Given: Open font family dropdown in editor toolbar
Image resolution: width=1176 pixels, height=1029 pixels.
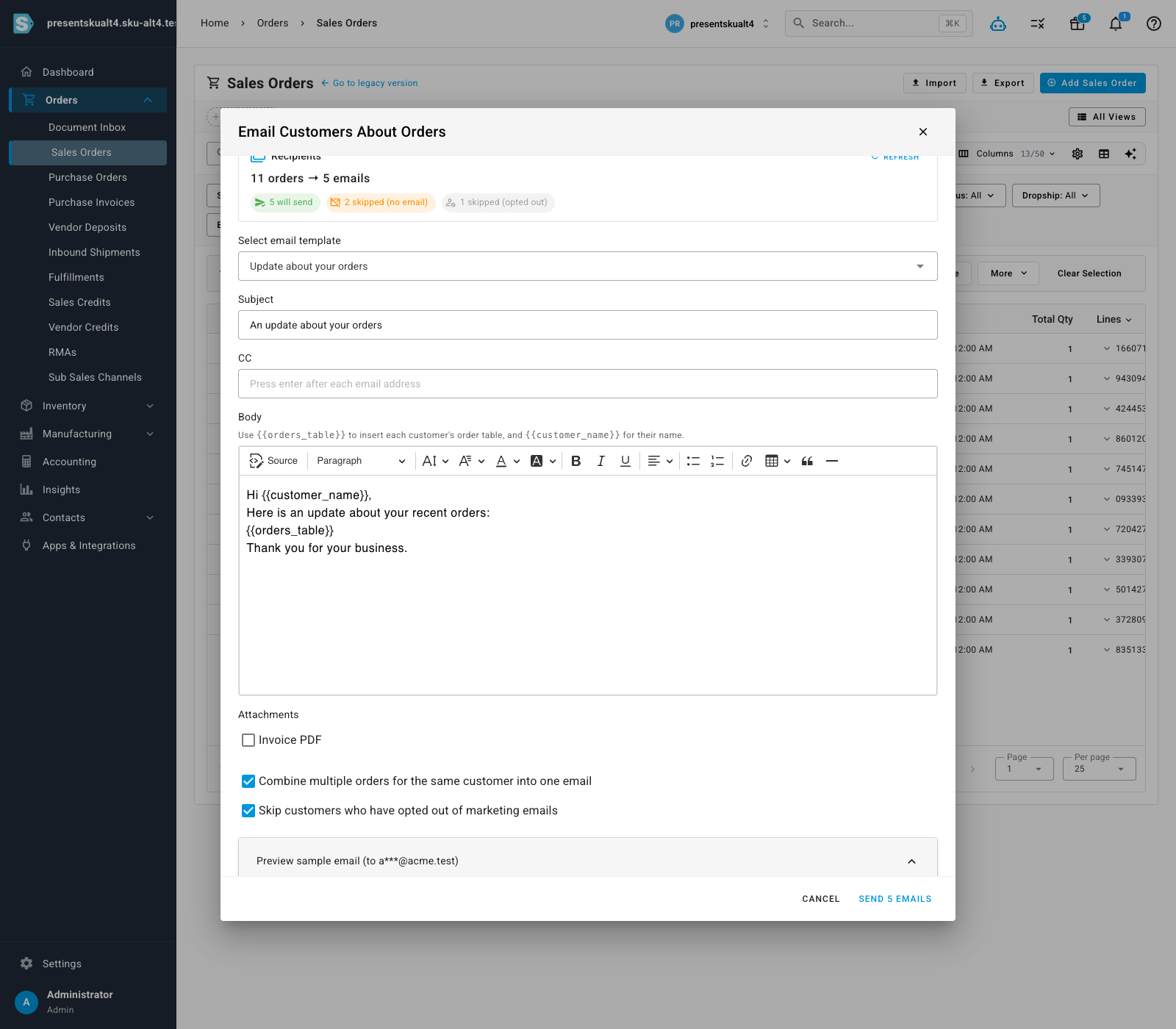Looking at the screenshot, I should pos(471,461).
